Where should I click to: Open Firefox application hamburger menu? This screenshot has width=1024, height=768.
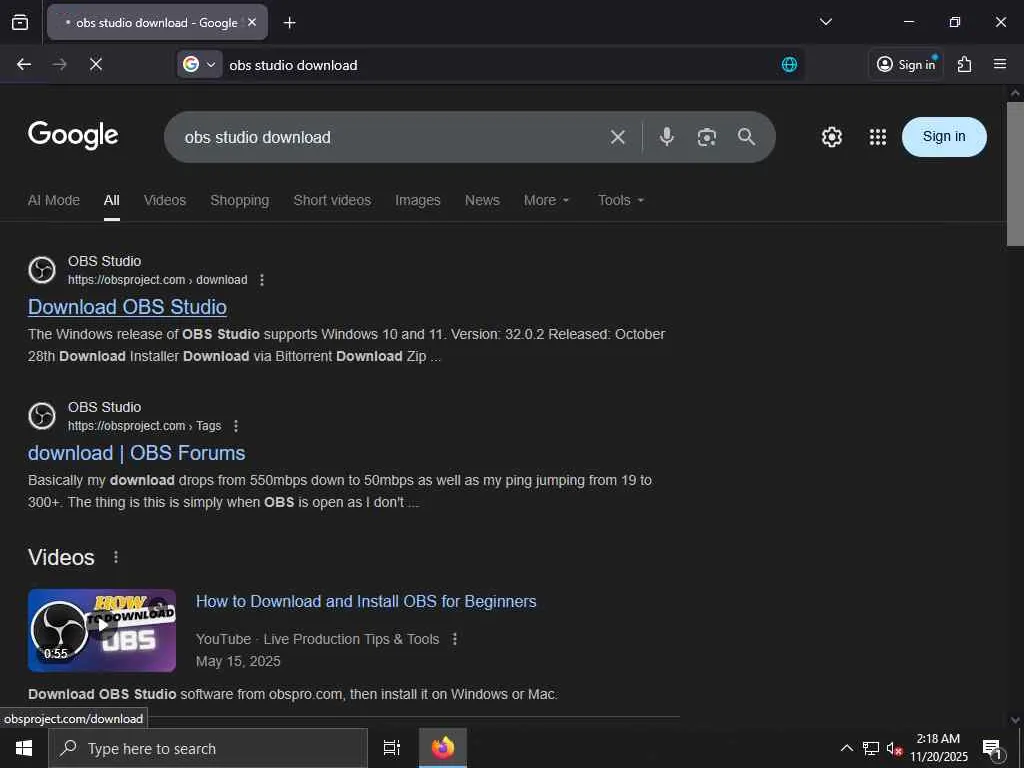pyautogui.click(x=999, y=64)
